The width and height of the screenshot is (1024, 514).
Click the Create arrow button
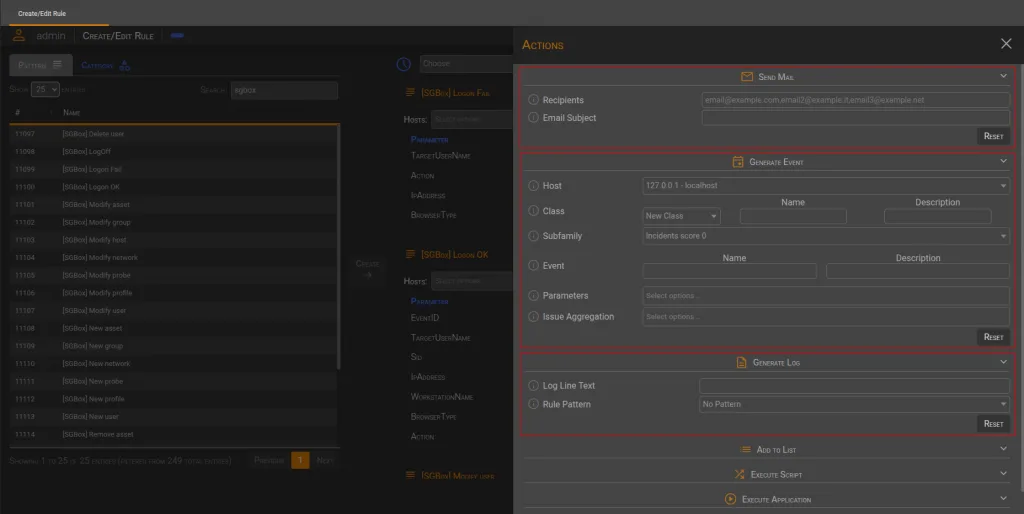click(x=368, y=269)
